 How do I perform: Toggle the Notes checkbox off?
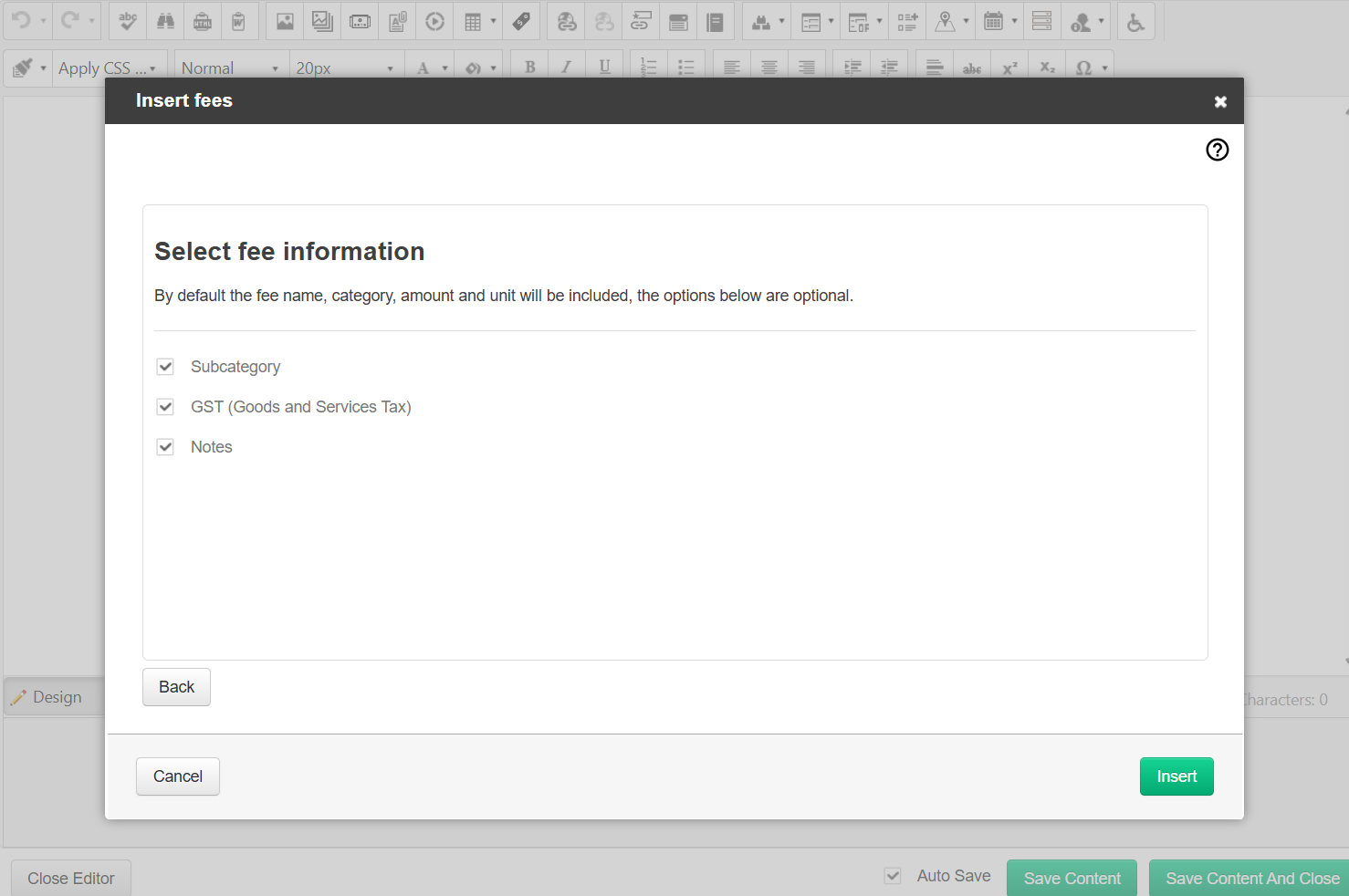tap(165, 447)
